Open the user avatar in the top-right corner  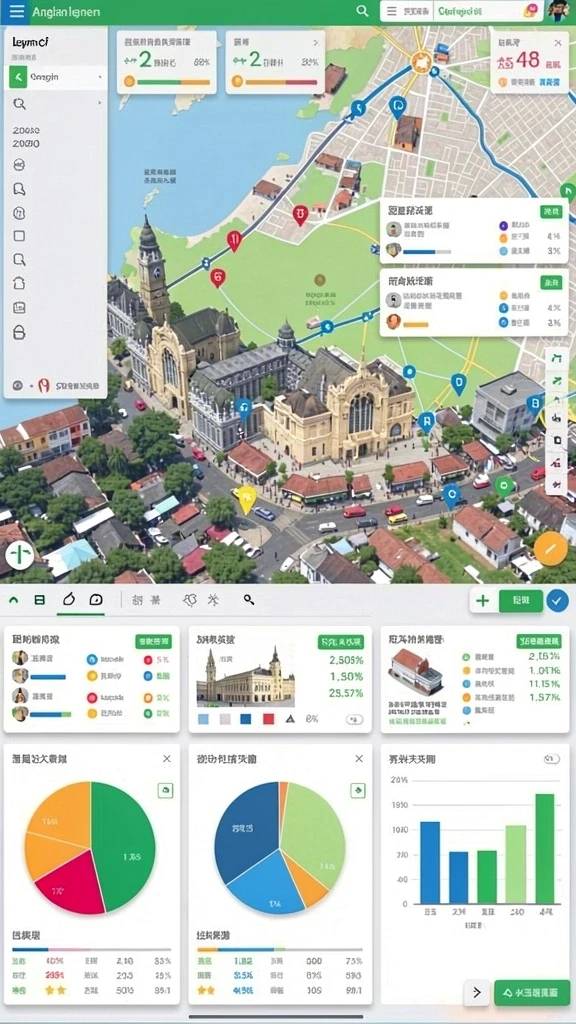[x=559, y=10]
